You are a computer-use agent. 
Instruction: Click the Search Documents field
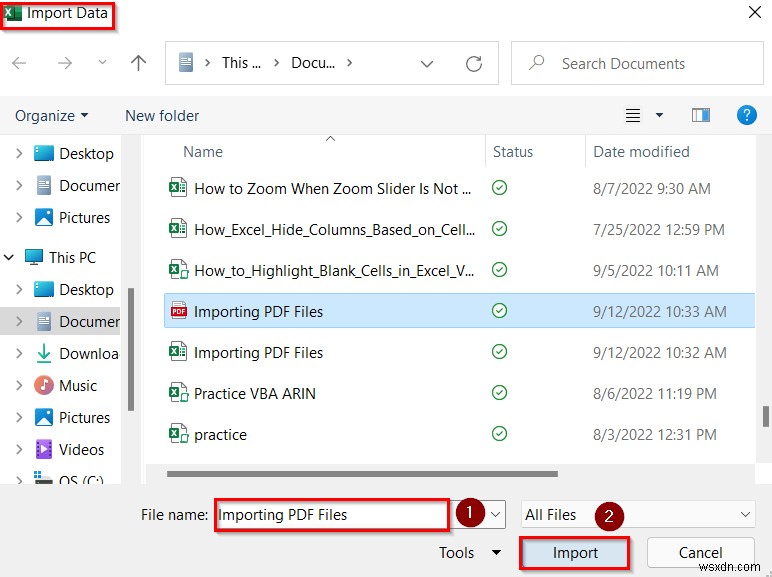tap(637, 64)
